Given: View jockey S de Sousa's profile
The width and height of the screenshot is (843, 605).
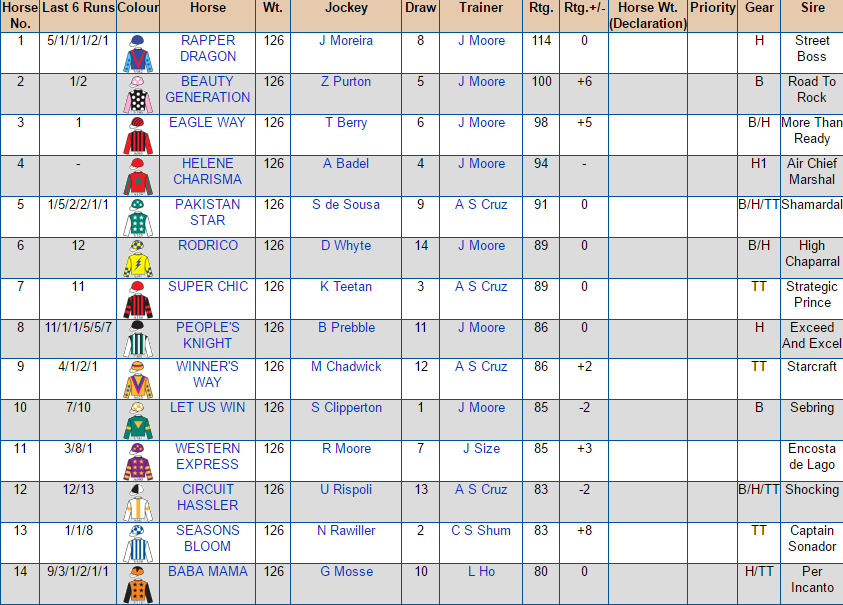Looking at the screenshot, I should pyautogui.click(x=346, y=205).
